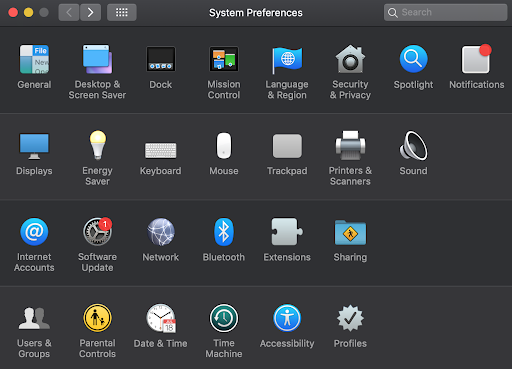
Task: Open Date & Time clock icon
Action: 161,318
